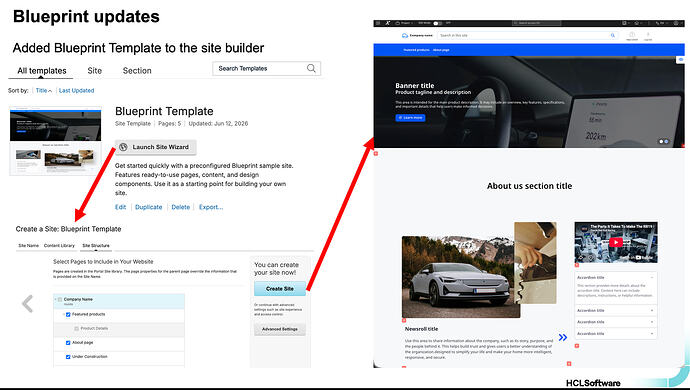Click the Search Templates magnifier icon

tap(311, 68)
